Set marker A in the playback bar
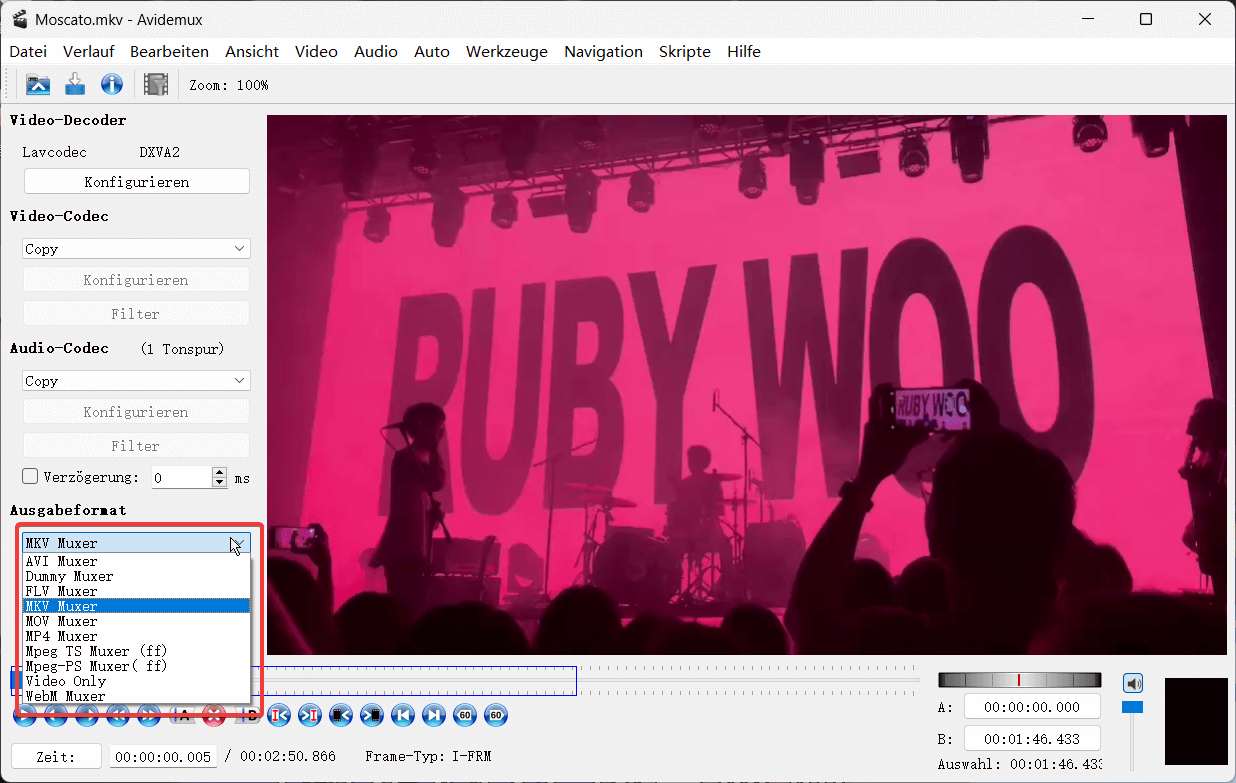The image size is (1236, 783). tap(181, 715)
